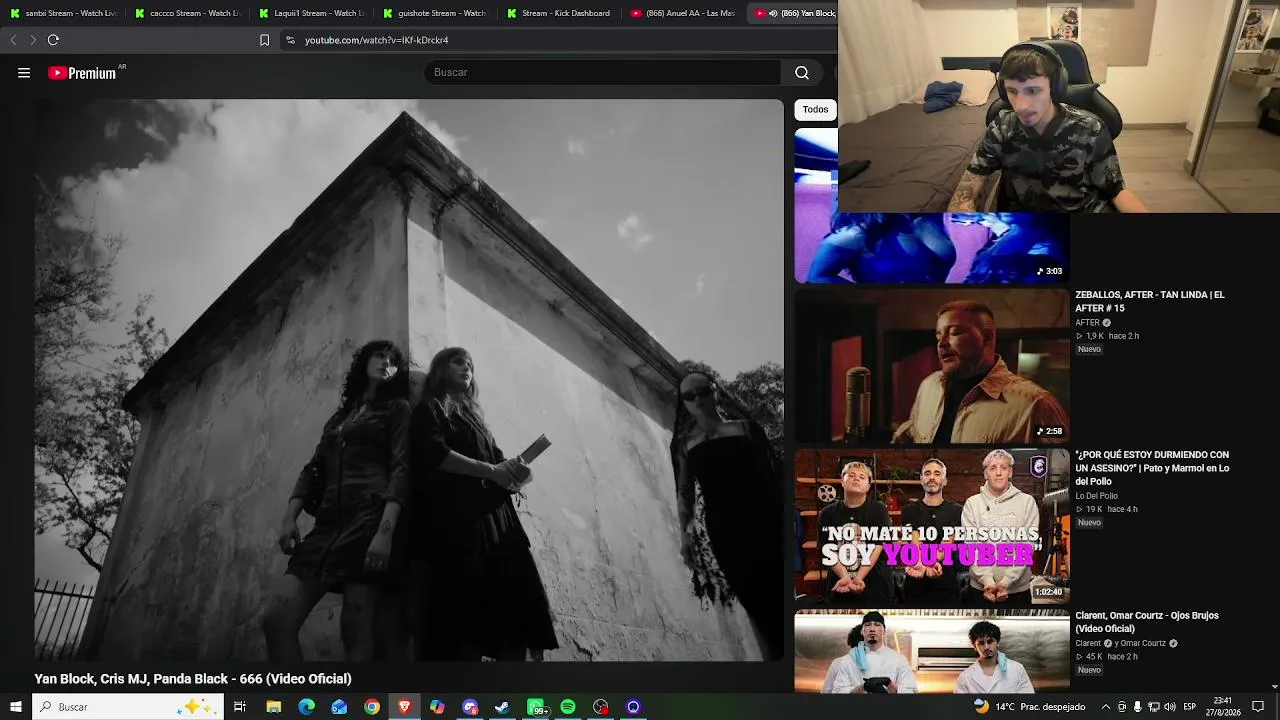Open the Ojos Brujos video thumbnail
1280x720 pixels.
coord(932,651)
